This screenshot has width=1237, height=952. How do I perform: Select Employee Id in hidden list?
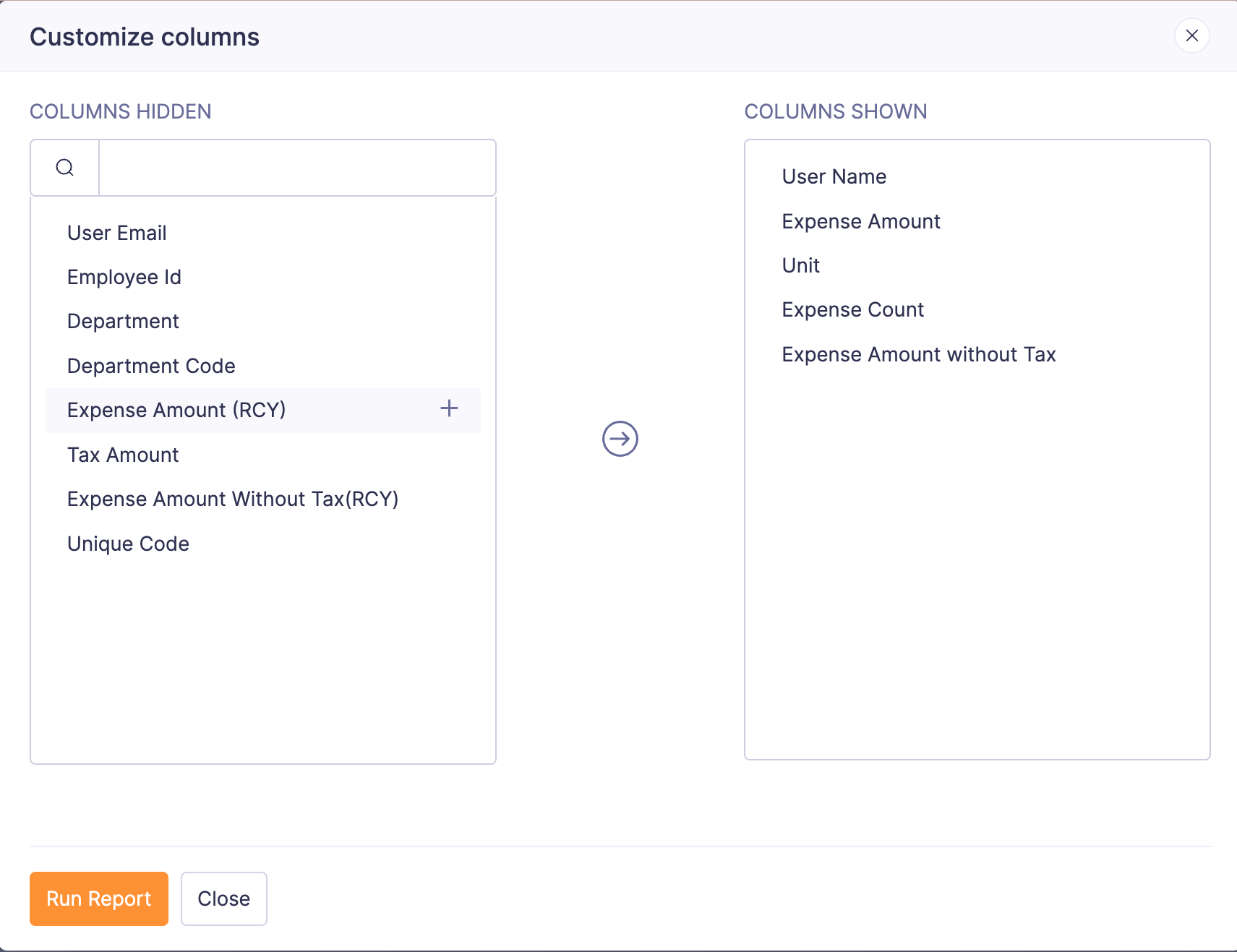click(x=124, y=276)
